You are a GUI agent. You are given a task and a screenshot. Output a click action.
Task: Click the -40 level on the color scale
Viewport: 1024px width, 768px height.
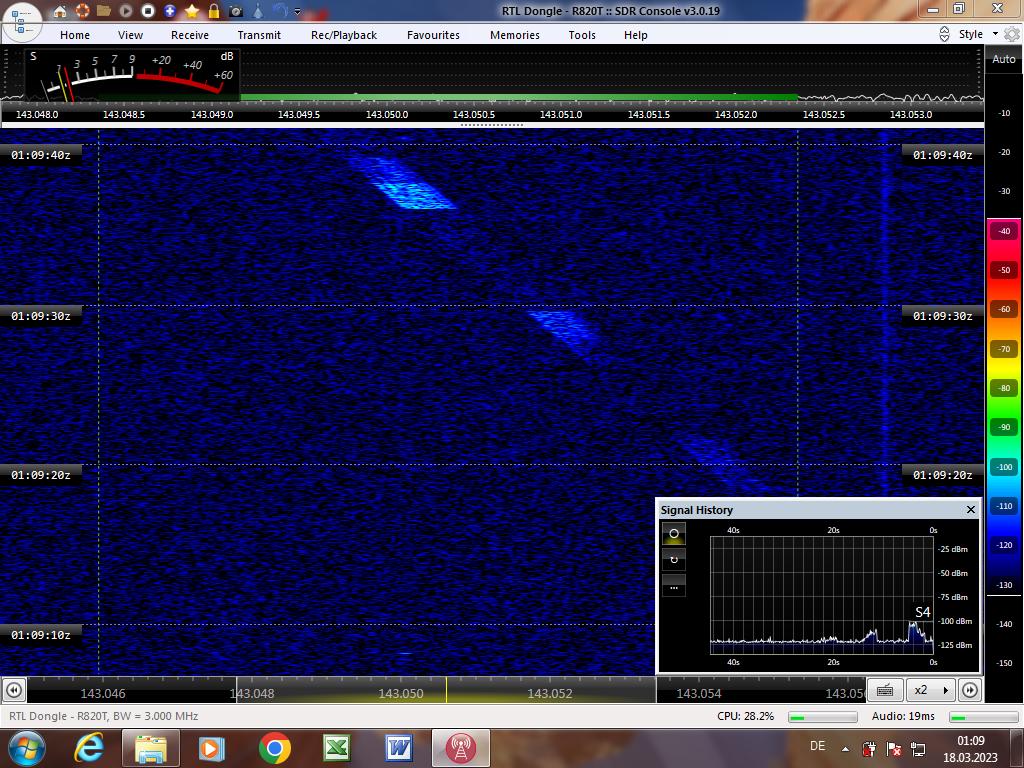1004,231
